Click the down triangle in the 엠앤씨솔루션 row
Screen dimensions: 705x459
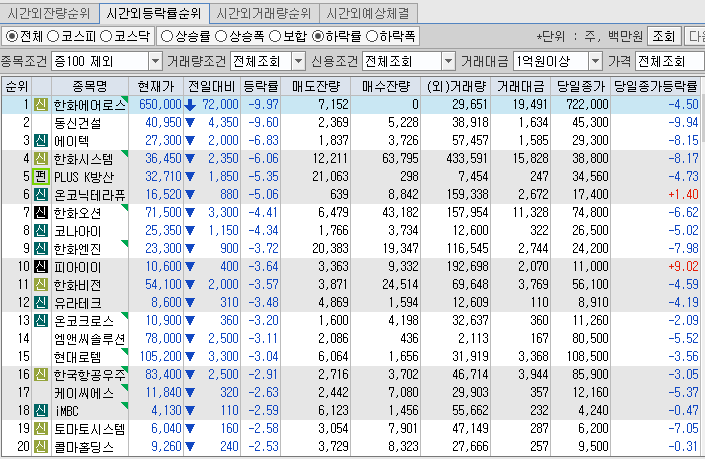click(190, 338)
